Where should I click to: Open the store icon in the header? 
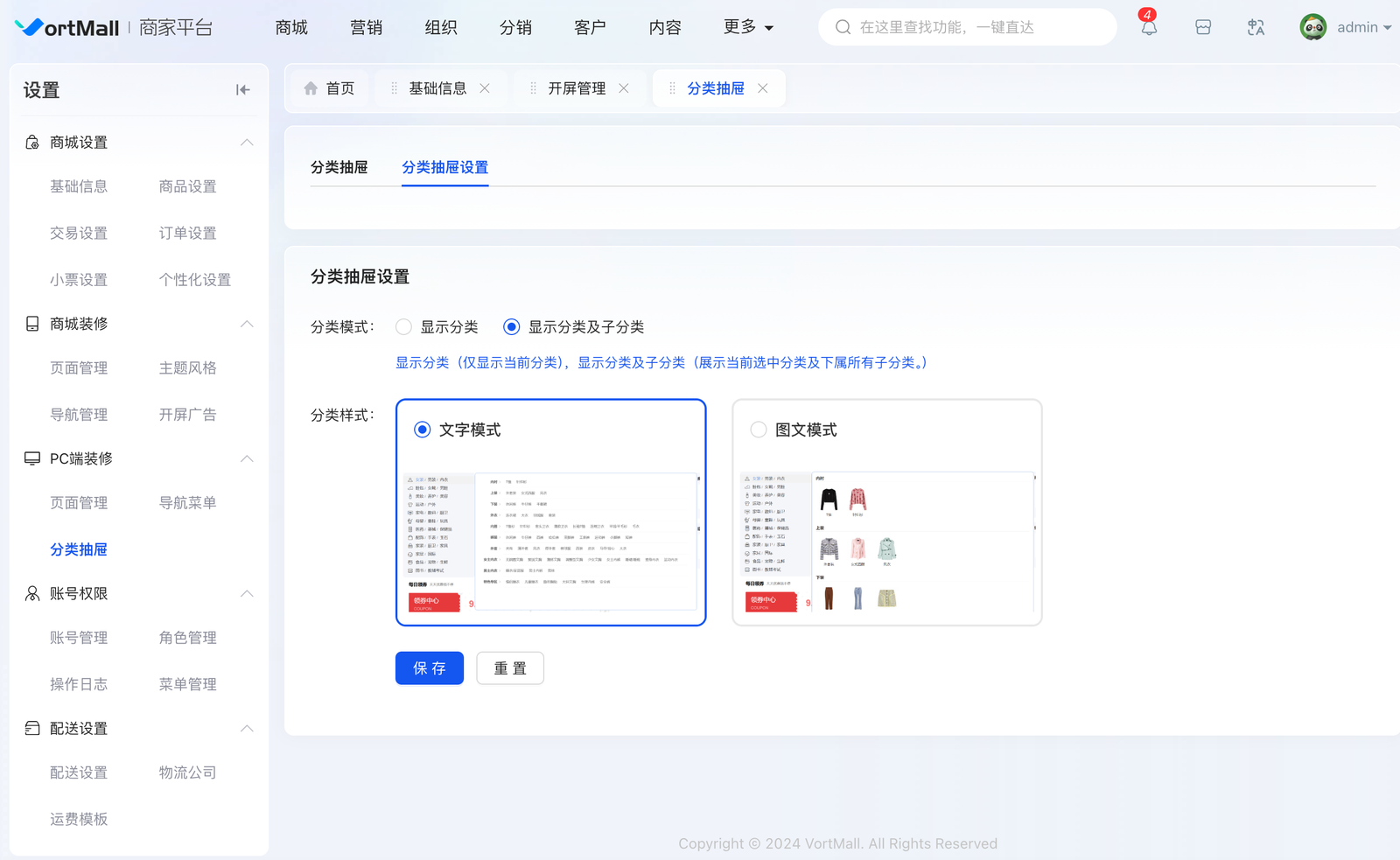click(x=1203, y=28)
